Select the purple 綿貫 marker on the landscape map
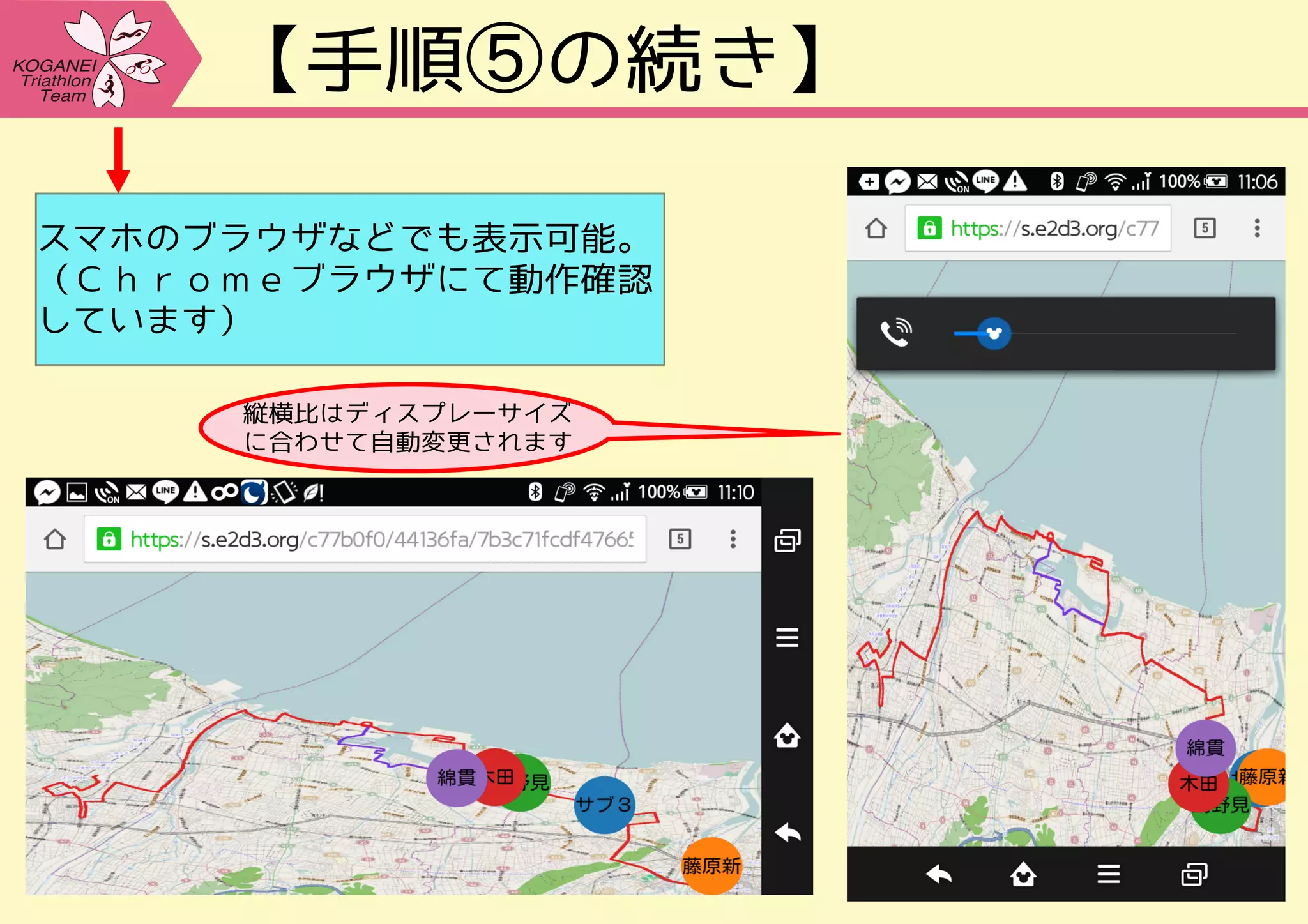The width and height of the screenshot is (1308, 924). tap(456, 777)
